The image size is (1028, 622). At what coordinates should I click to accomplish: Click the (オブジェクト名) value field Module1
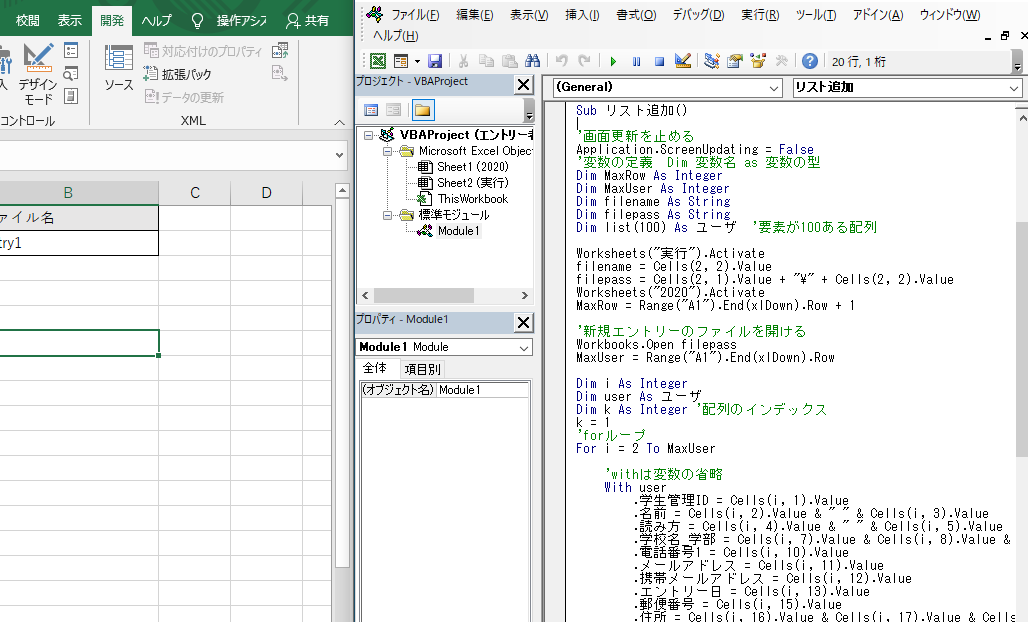[483, 390]
